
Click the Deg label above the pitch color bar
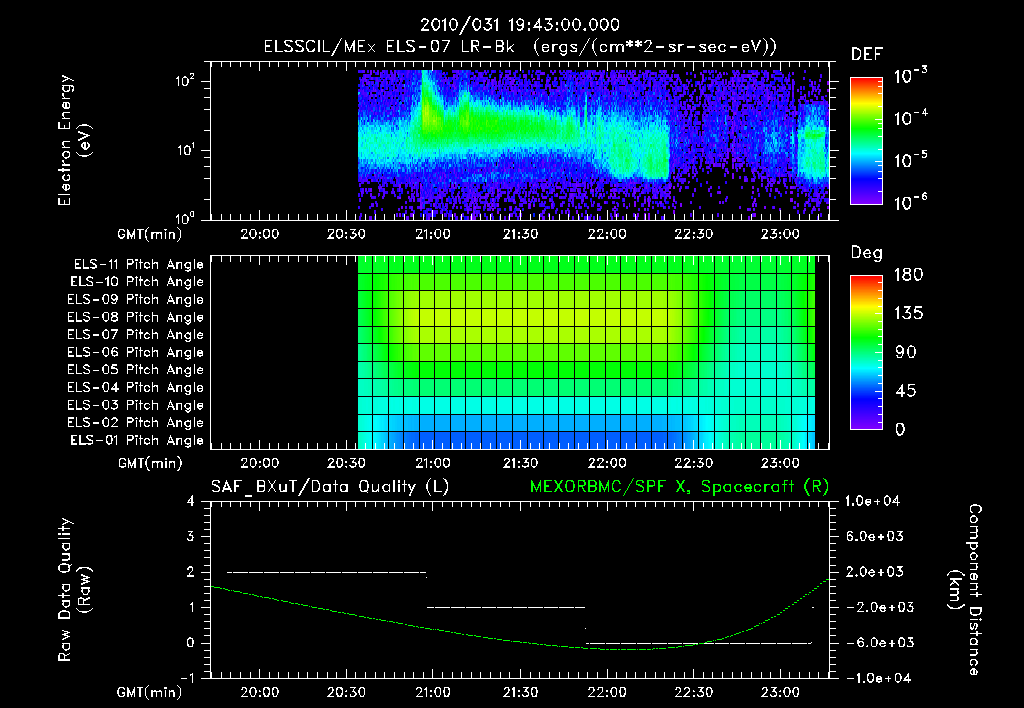pyautogui.click(x=866, y=253)
